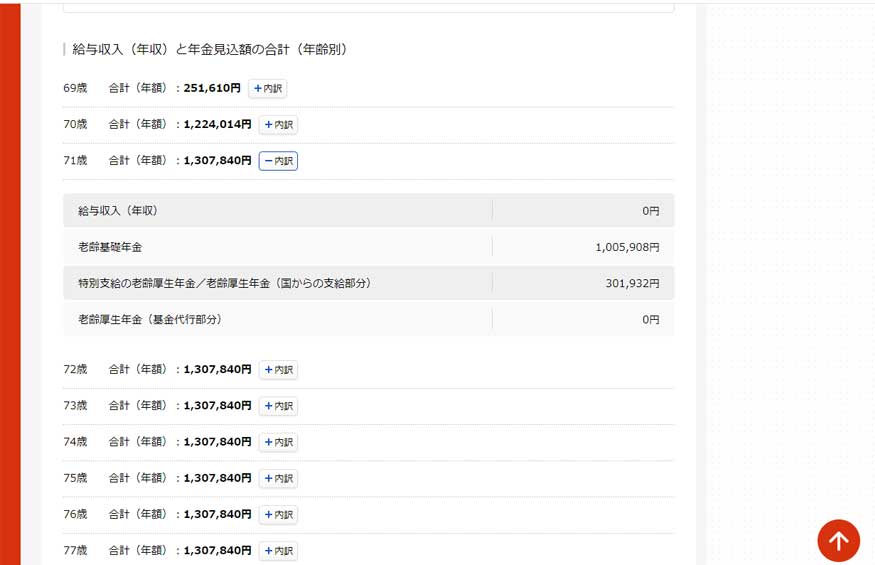Click the 1,307,840円 total for 72歳

[x=218, y=369]
